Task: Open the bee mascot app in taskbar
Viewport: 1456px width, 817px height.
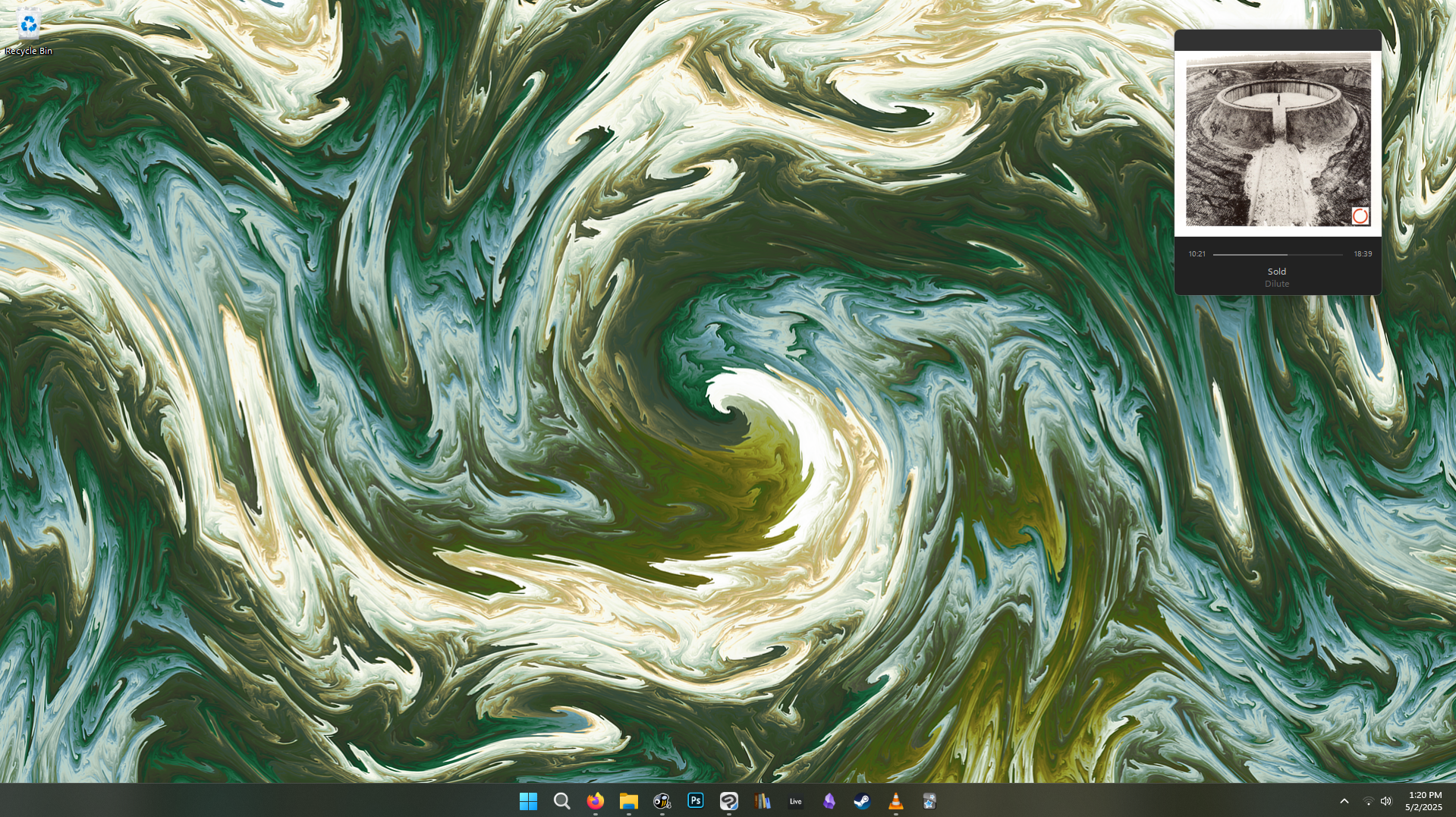Action: [662, 801]
